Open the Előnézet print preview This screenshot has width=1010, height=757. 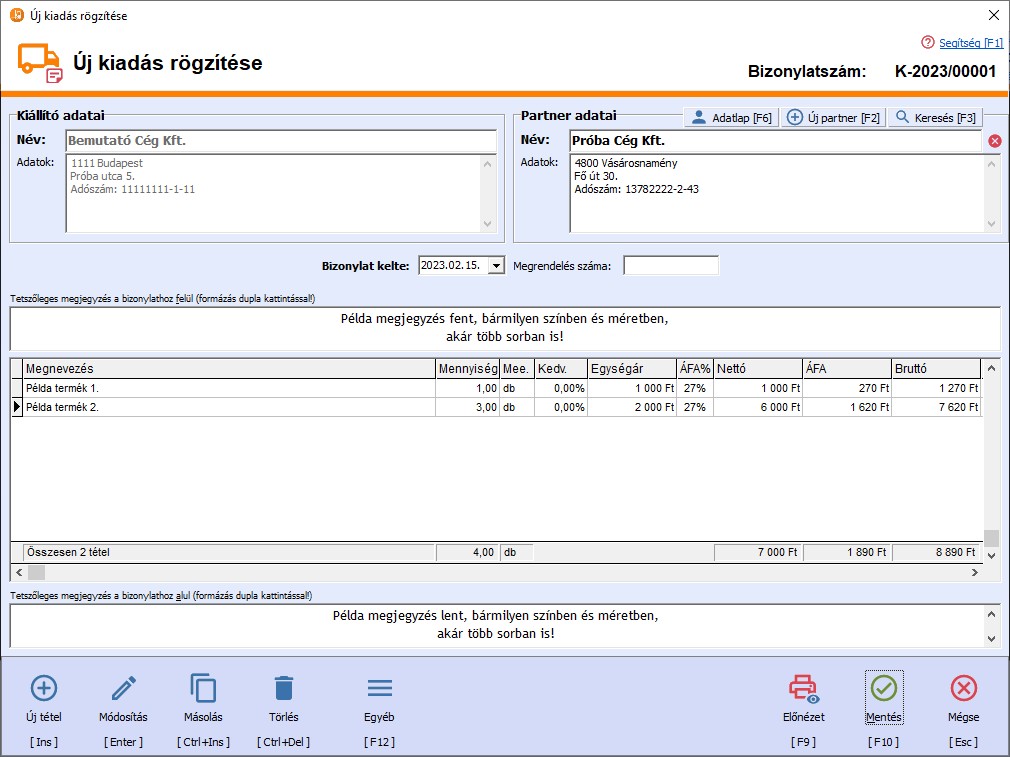[803, 688]
